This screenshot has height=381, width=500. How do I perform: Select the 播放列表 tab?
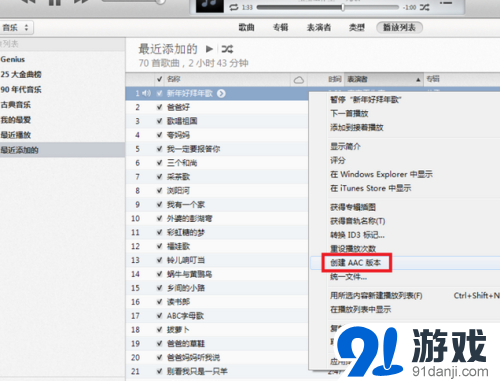(399, 27)
